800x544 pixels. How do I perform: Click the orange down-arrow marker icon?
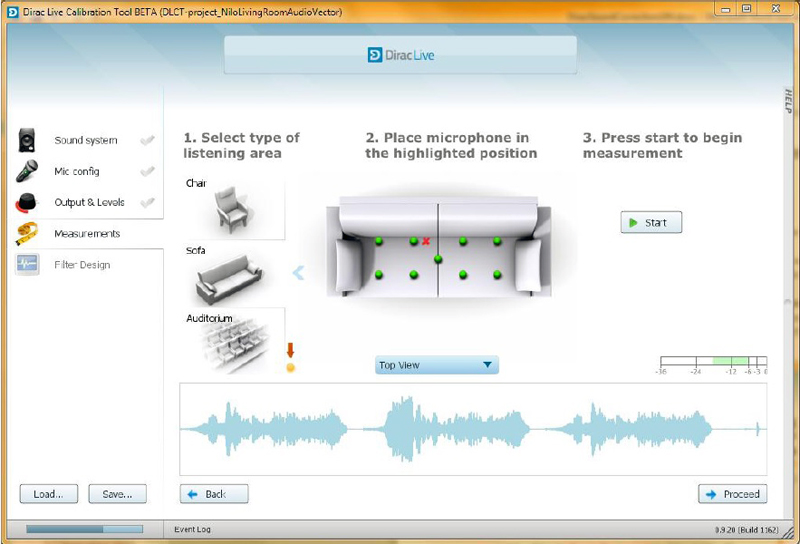point(290,350)
